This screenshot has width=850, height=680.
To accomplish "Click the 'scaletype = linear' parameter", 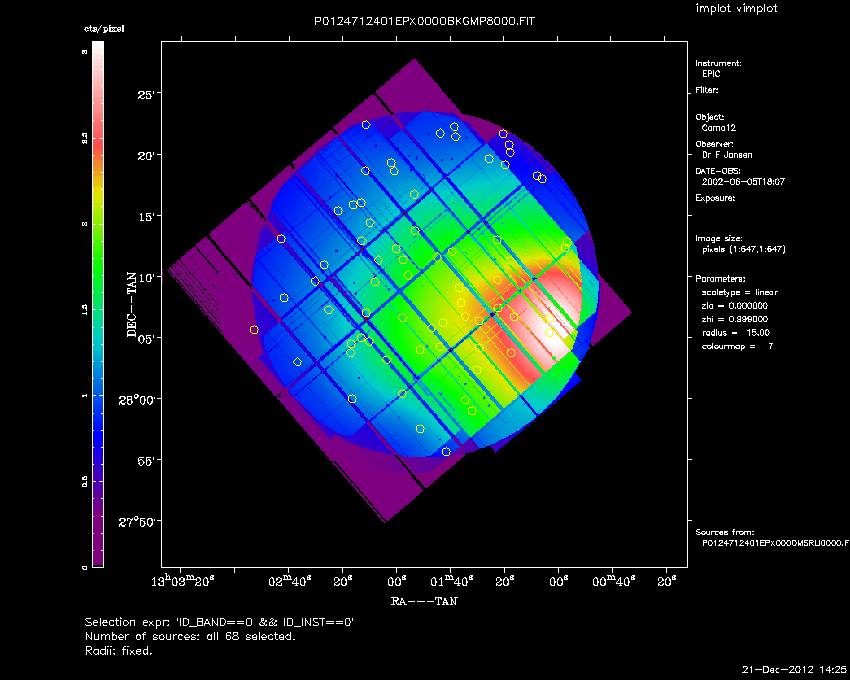I will click(x=740, y=292).
